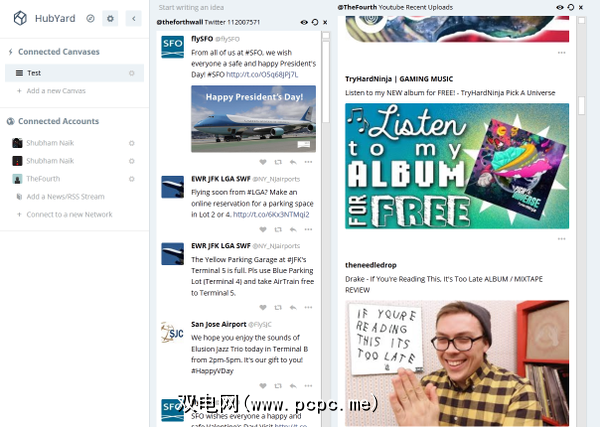Select the Test canvas

[74, 73]
